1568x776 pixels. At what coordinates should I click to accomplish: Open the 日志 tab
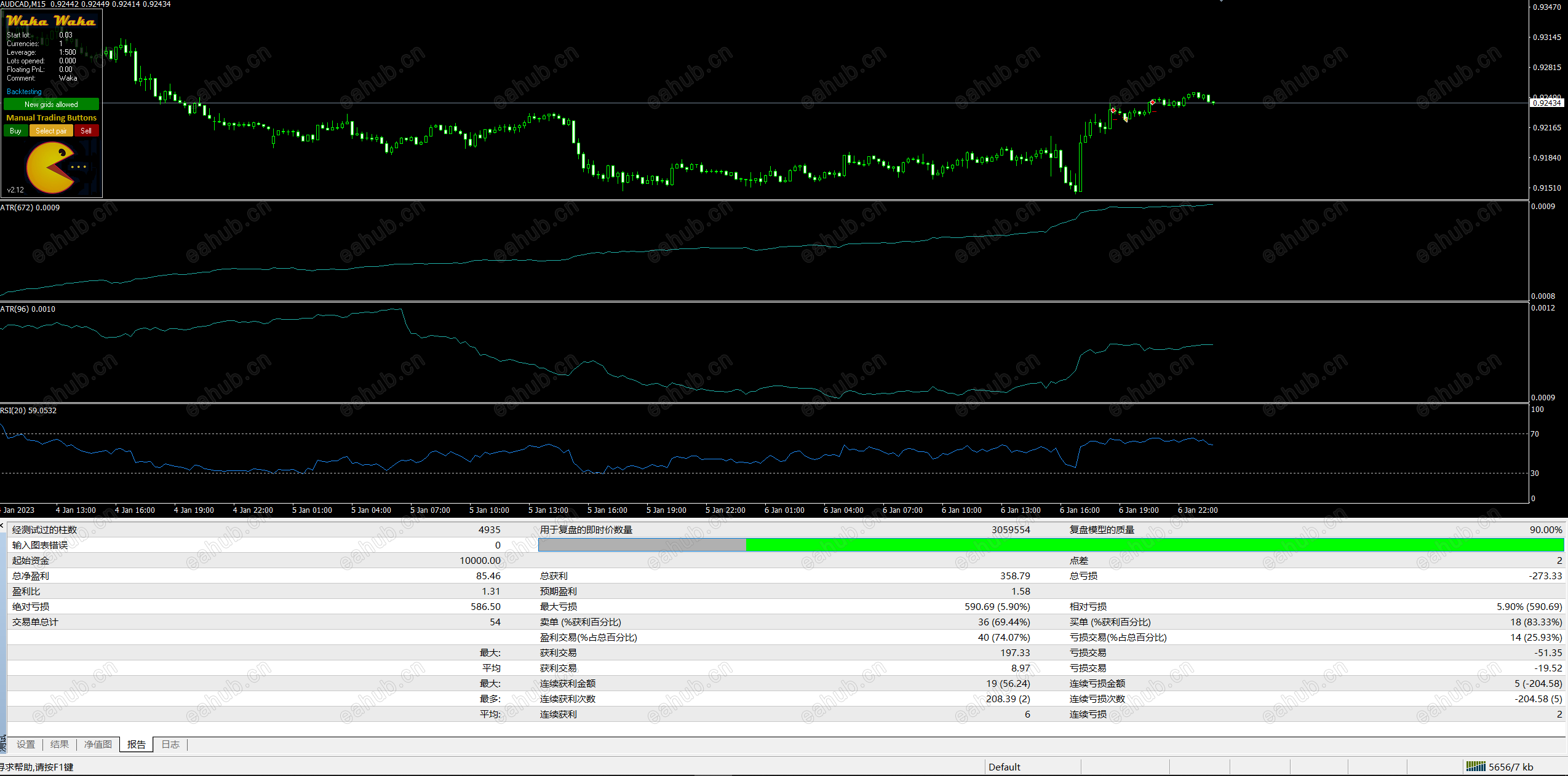coord(170,745)
